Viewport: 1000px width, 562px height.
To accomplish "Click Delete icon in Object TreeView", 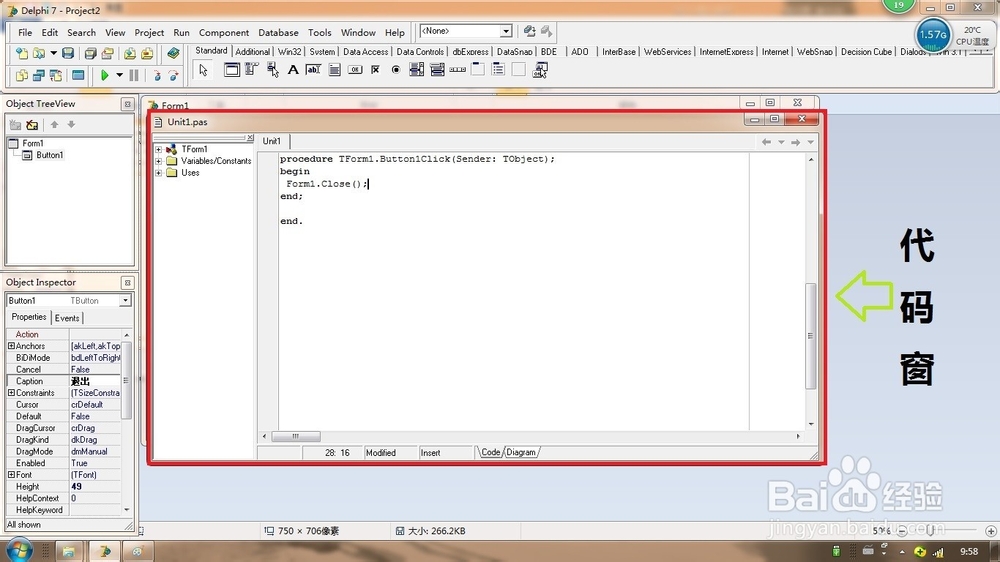I will tap(32, 124).
